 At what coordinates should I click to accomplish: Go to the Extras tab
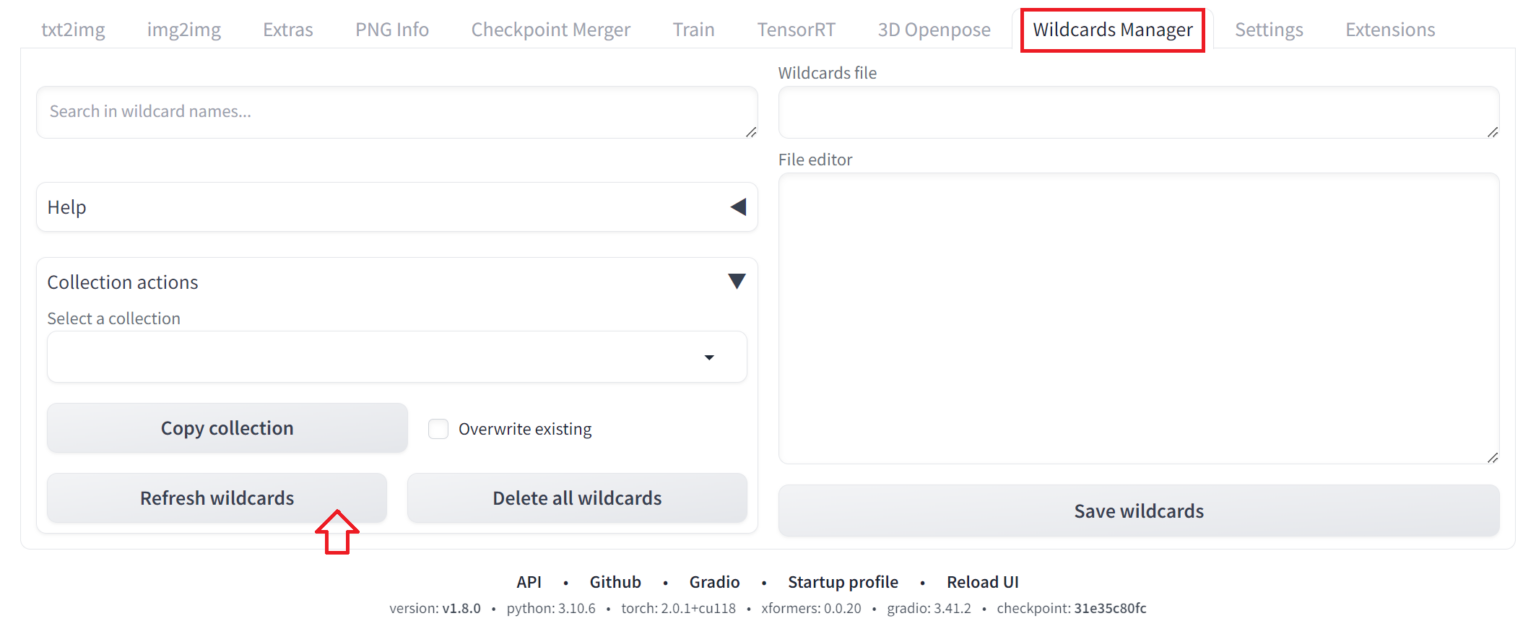pos(288,29)
